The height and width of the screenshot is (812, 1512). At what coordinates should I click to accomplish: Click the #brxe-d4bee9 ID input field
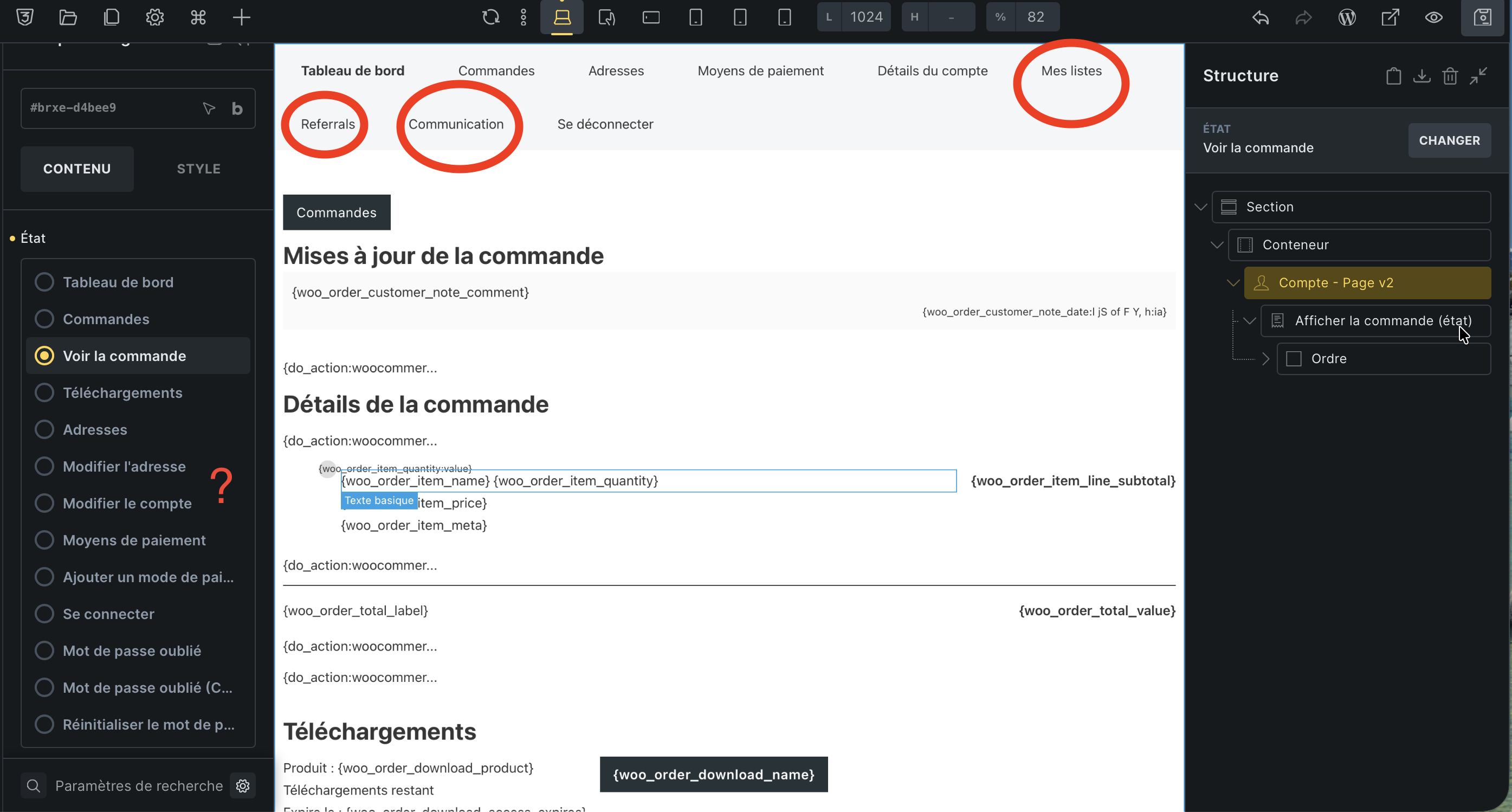point(138,108)
